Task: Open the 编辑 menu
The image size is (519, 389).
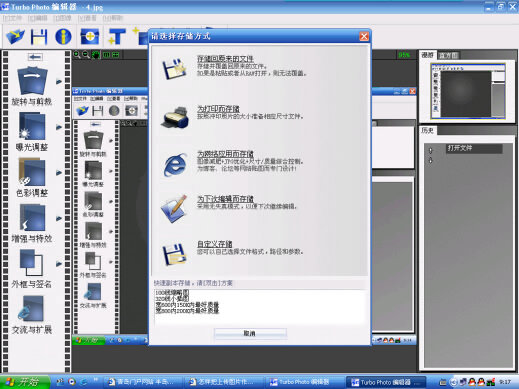Action: coord(38,18)
